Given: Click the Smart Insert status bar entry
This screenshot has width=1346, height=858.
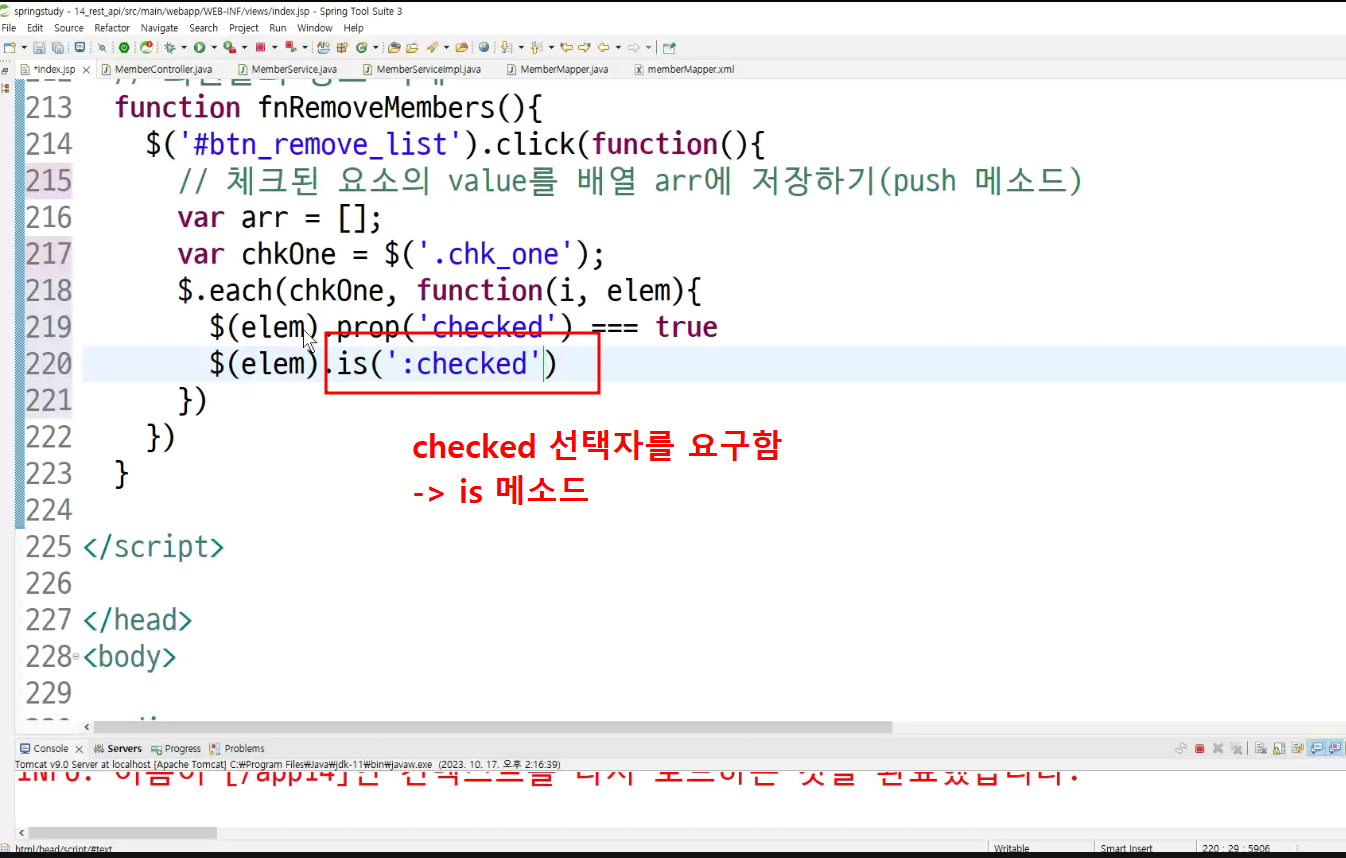Looking at the screenshot, I should (x=1126, y=849).
